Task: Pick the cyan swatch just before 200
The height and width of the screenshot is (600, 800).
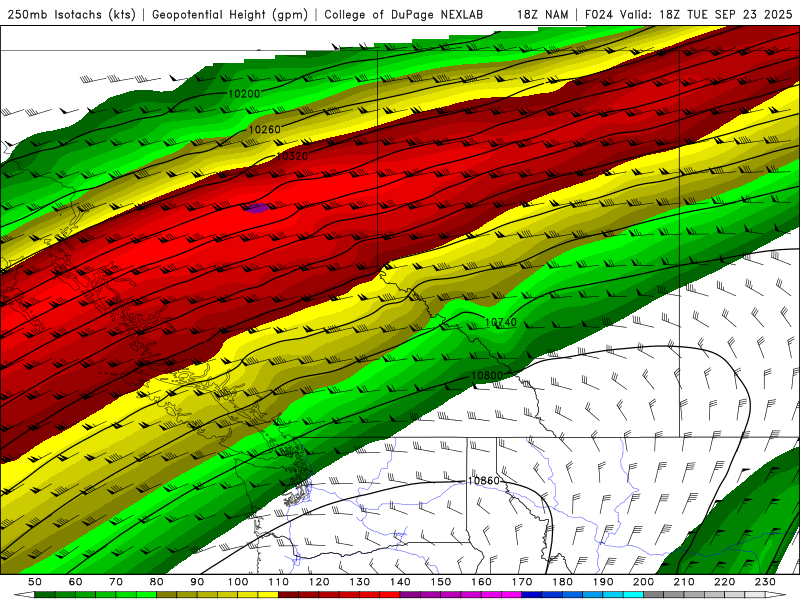Action: tap(633, 594)
